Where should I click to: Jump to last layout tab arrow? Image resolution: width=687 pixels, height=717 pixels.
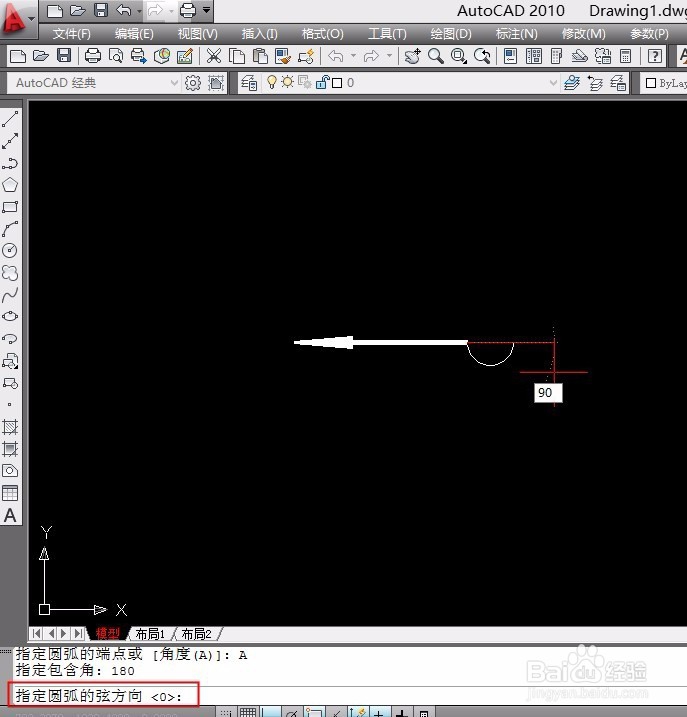[x=79, y=633]
